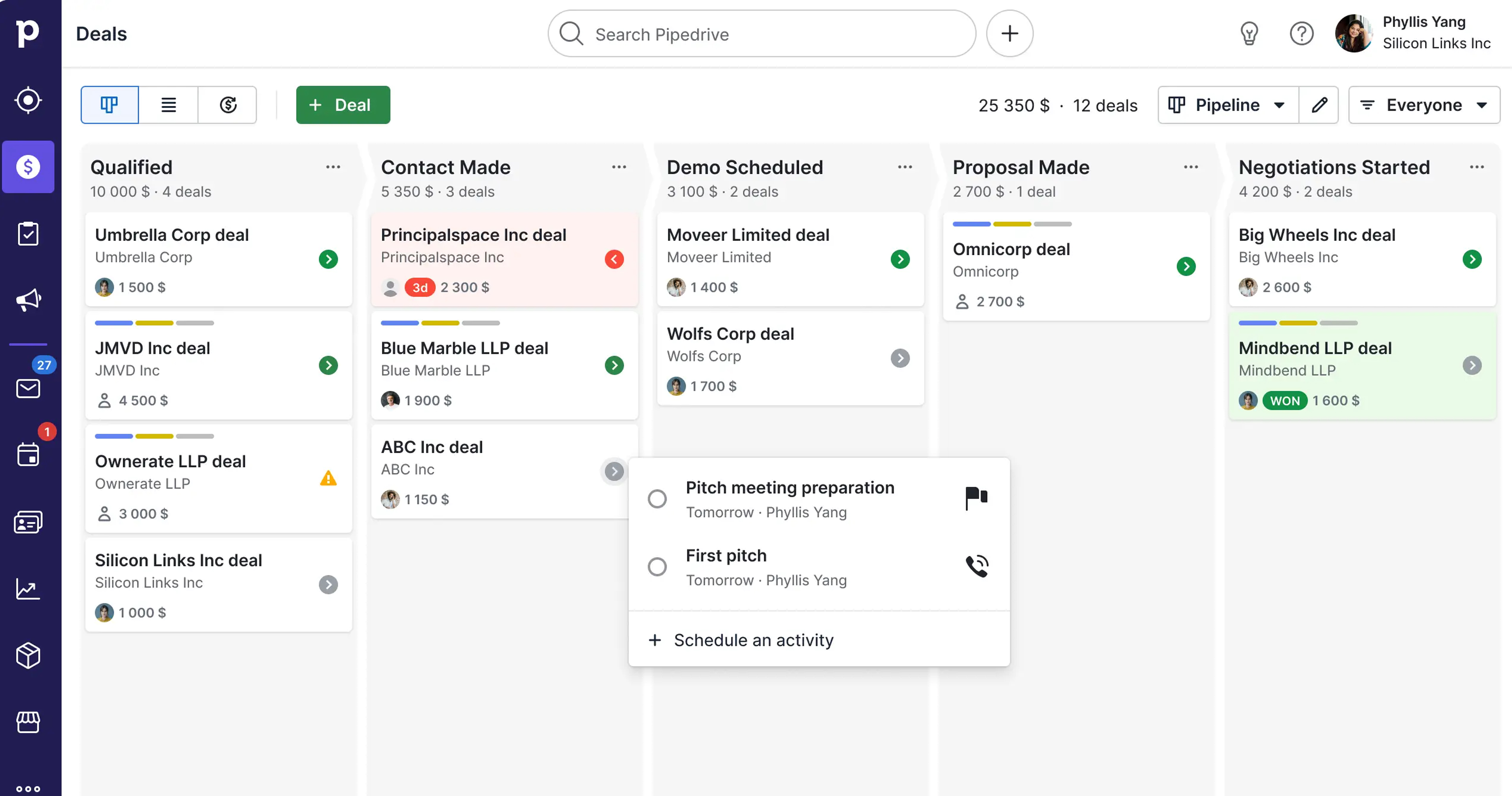Click the green Deal button
The width and height of the screenshot is (1512, 796).
pos(343,105)
